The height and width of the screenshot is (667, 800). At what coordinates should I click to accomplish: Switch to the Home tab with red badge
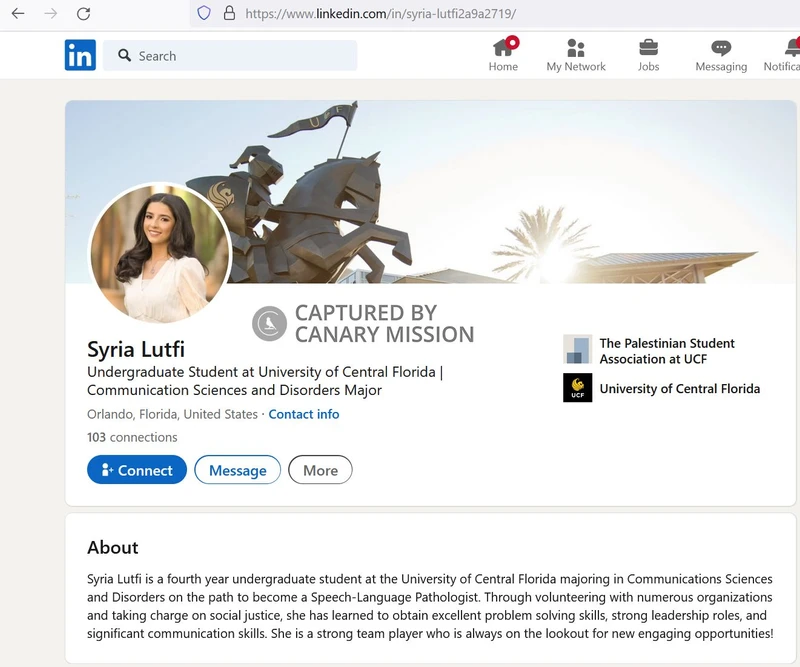503,48
